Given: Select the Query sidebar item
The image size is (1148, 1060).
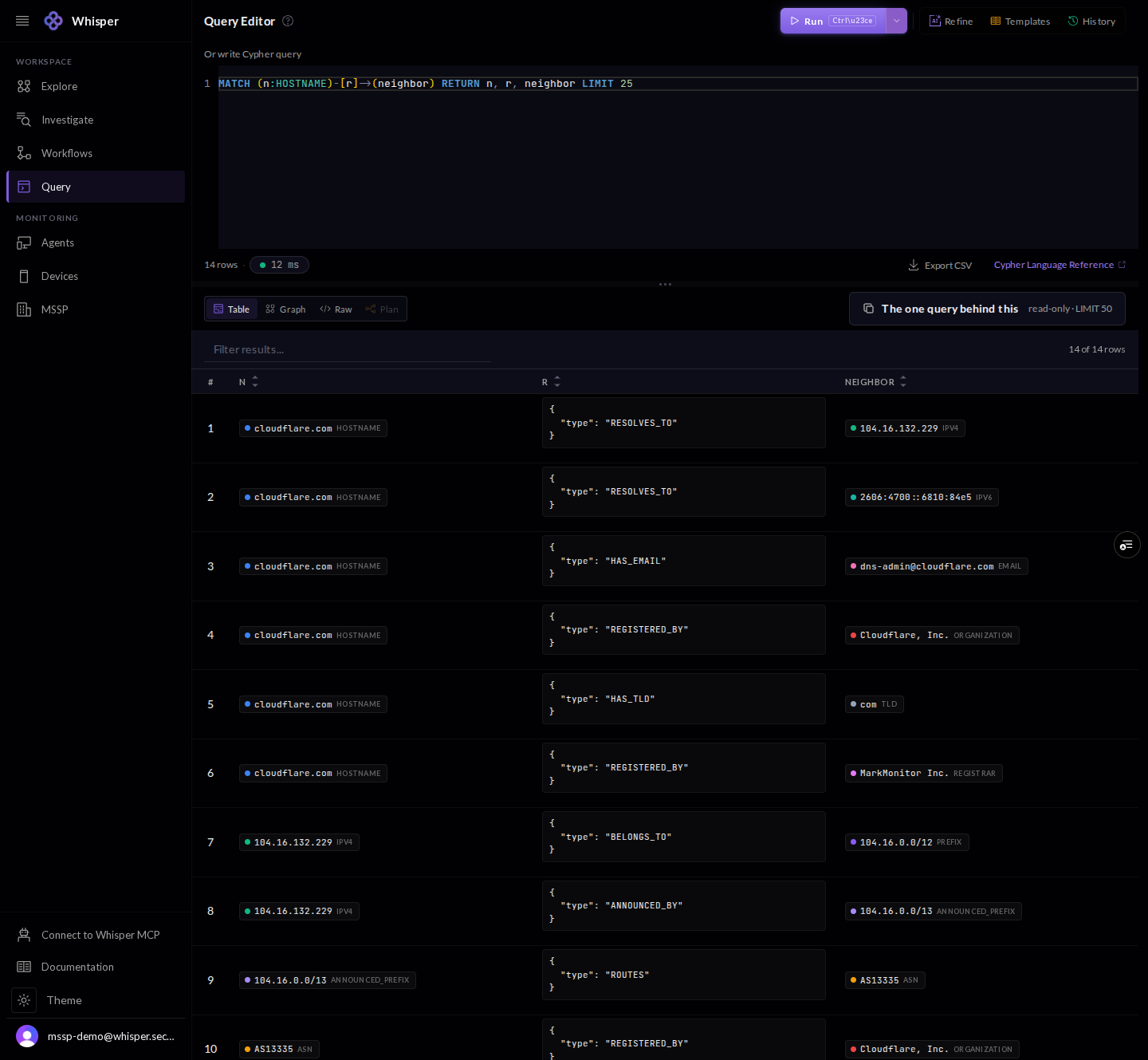Looking at the screenshot, I should tap(96, 187).
